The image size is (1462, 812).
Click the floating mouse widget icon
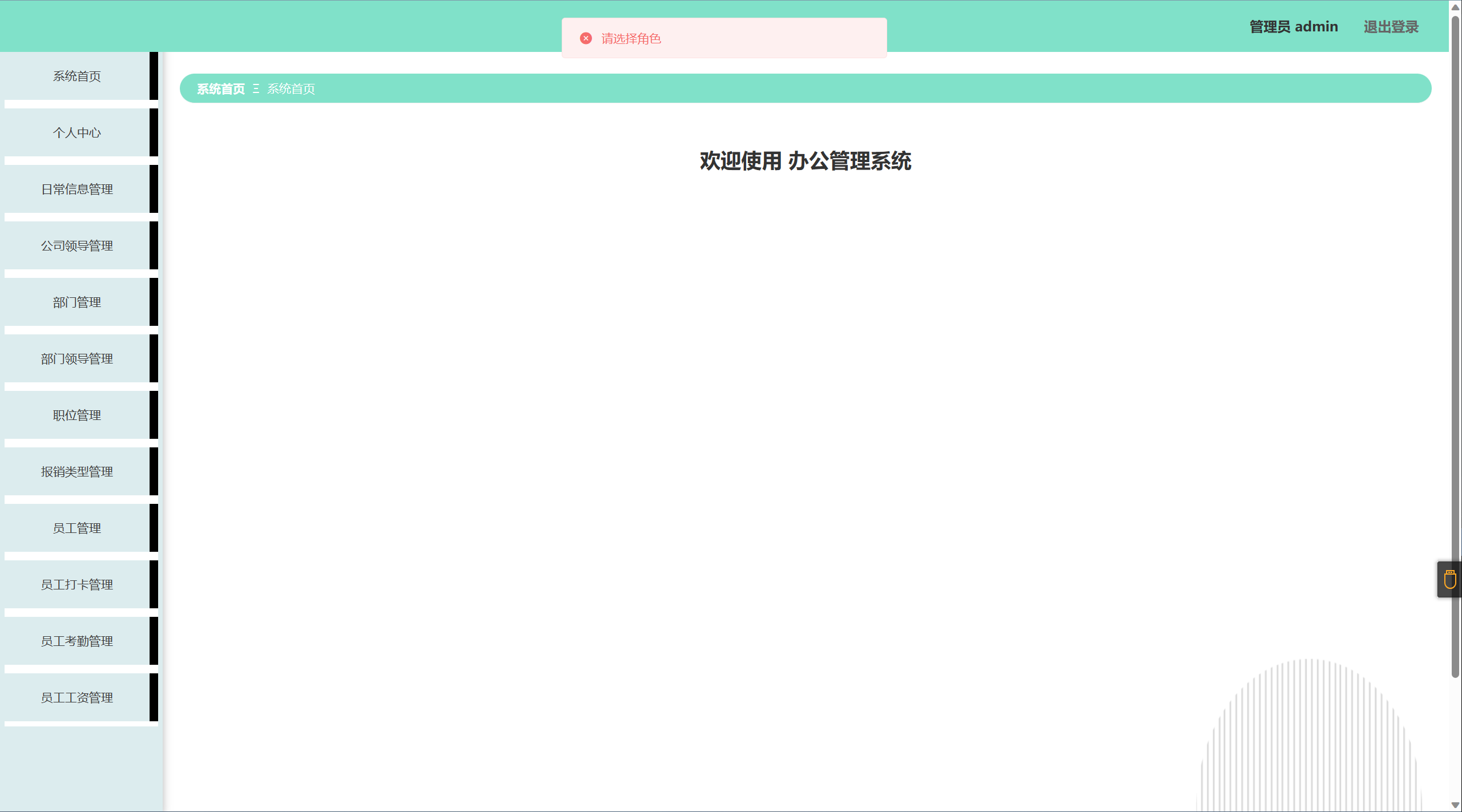1449,579
